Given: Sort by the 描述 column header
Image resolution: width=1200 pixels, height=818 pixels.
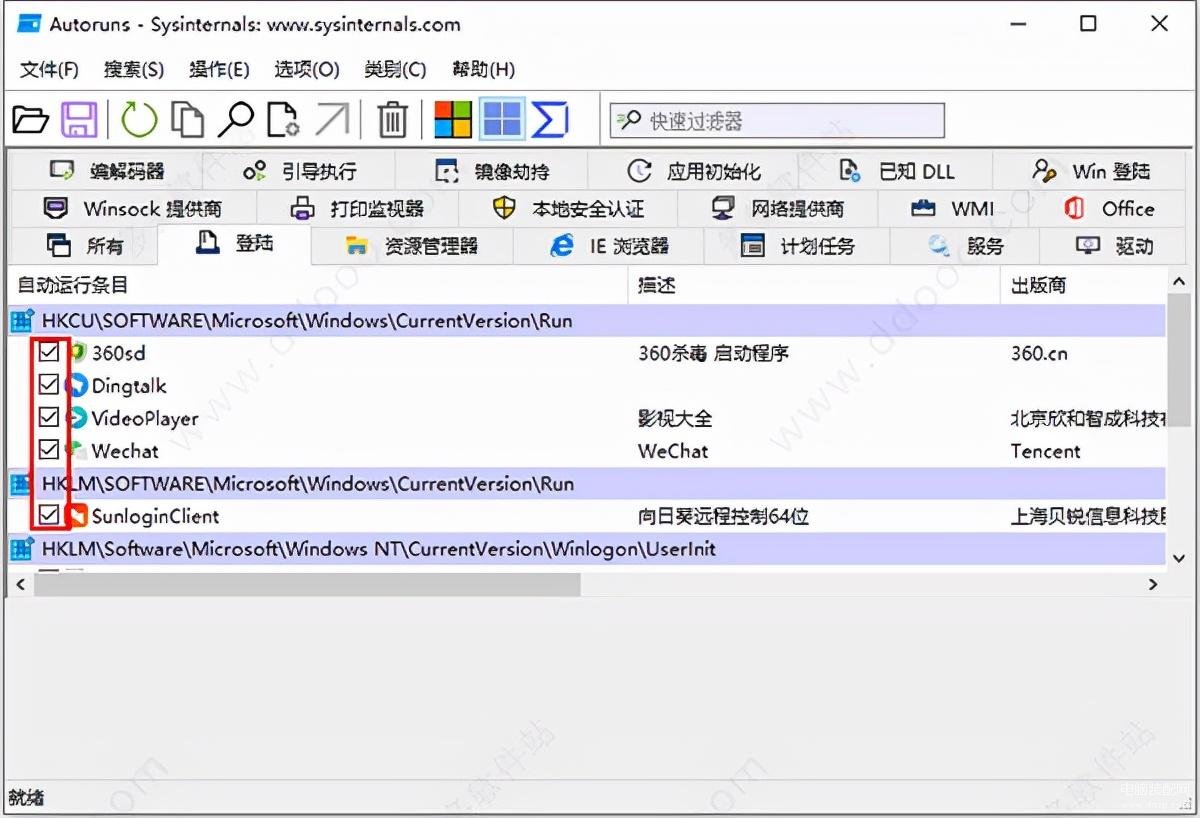Looking at the screenshot, I should tap(814, 285).
